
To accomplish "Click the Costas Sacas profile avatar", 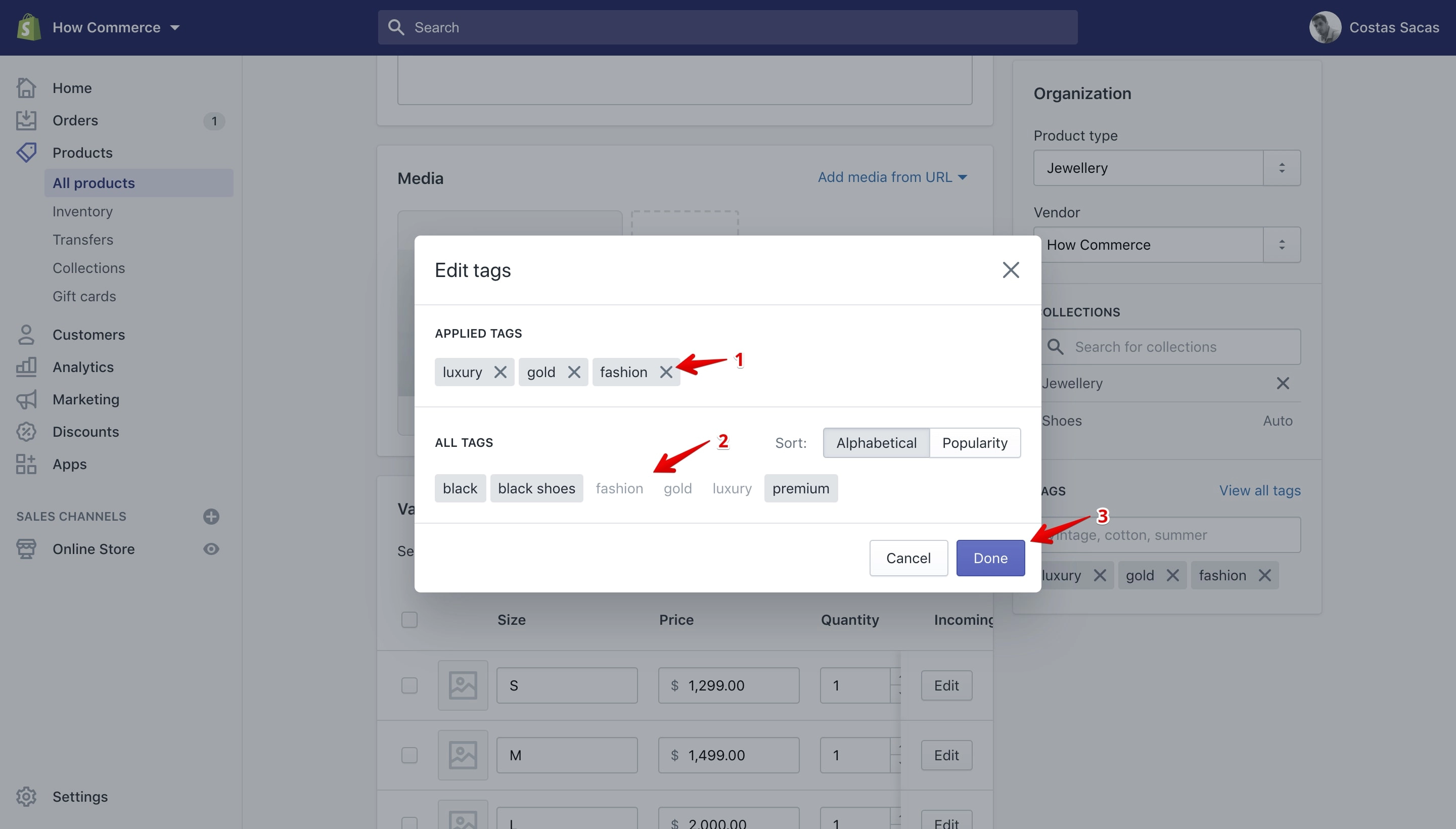I will (1325, 27).
